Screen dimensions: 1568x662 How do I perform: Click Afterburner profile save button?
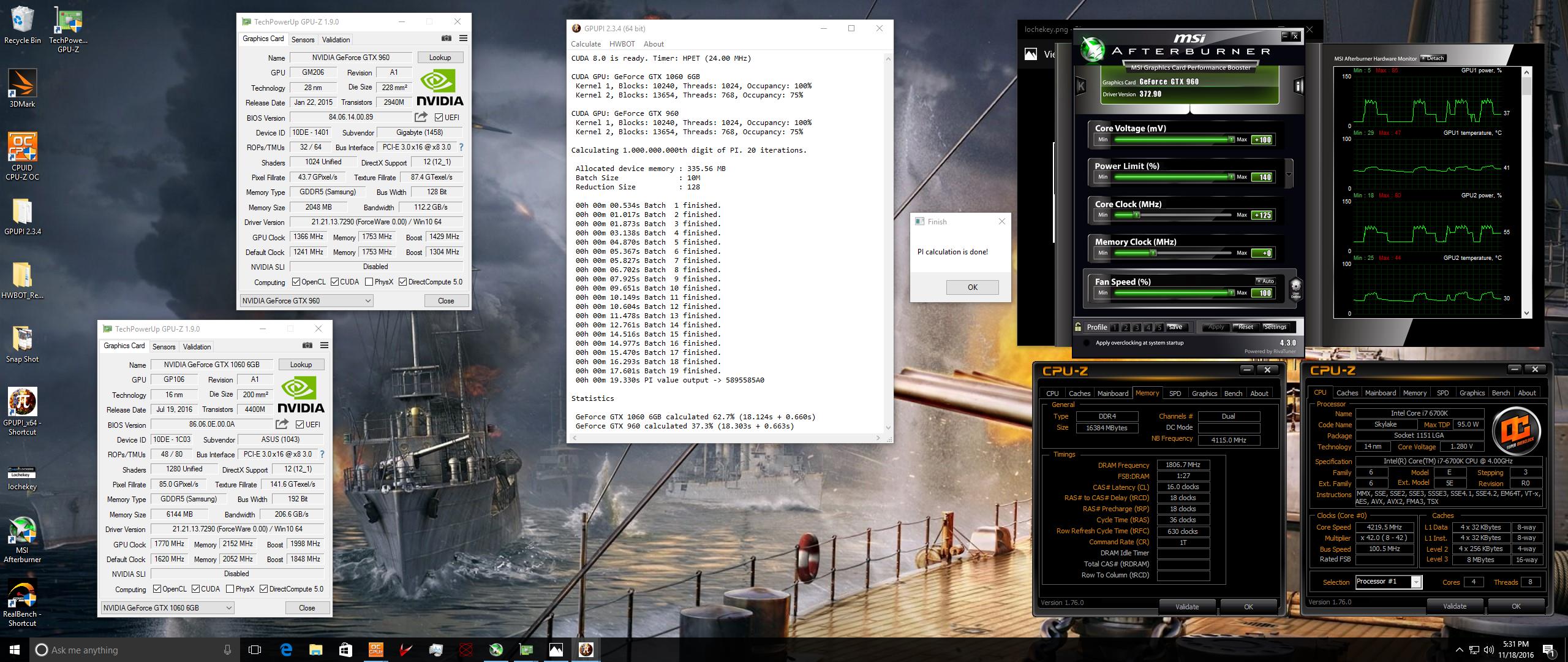coord(1176,327)
